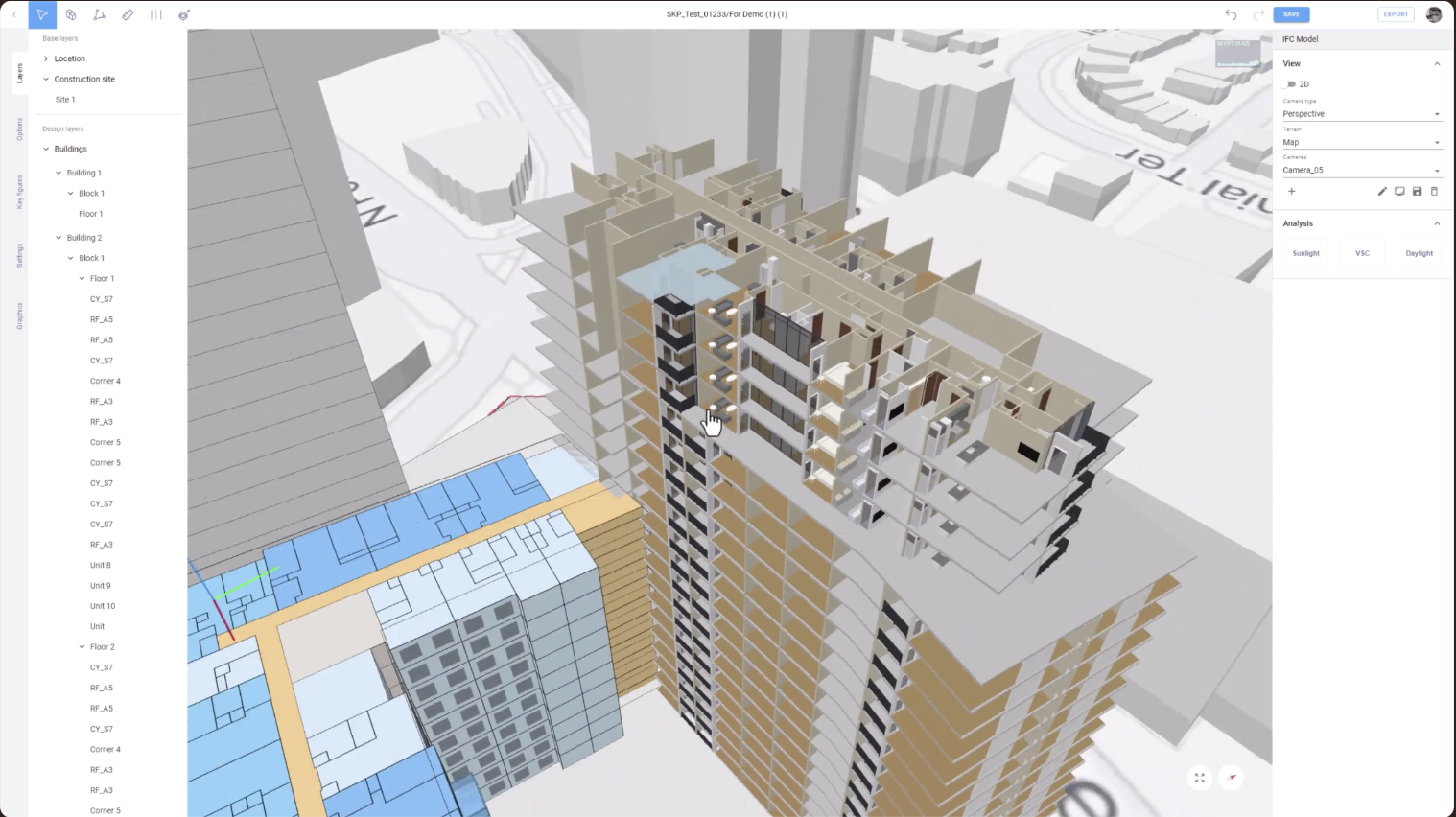The height and width of the screenshot is (817, 1456).
Task: Collapse the Building 2 tree node
Action: coord(59,238)
